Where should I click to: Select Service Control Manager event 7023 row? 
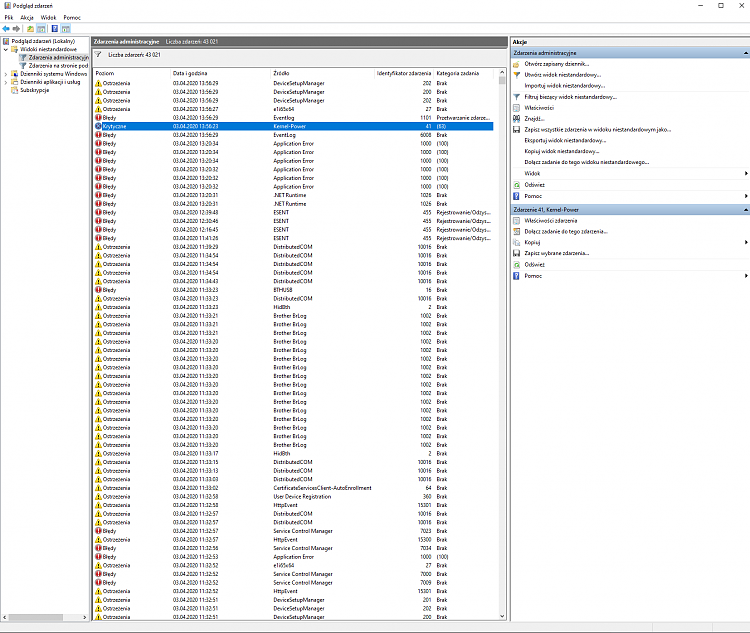[x=294, y=531]
